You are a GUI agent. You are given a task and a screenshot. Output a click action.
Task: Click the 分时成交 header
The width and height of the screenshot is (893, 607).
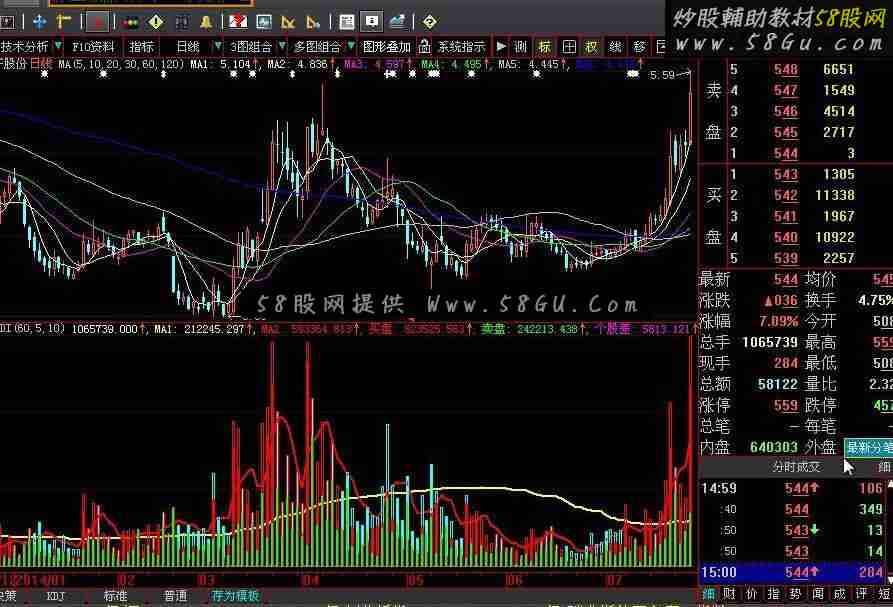[x=797, y=467]
